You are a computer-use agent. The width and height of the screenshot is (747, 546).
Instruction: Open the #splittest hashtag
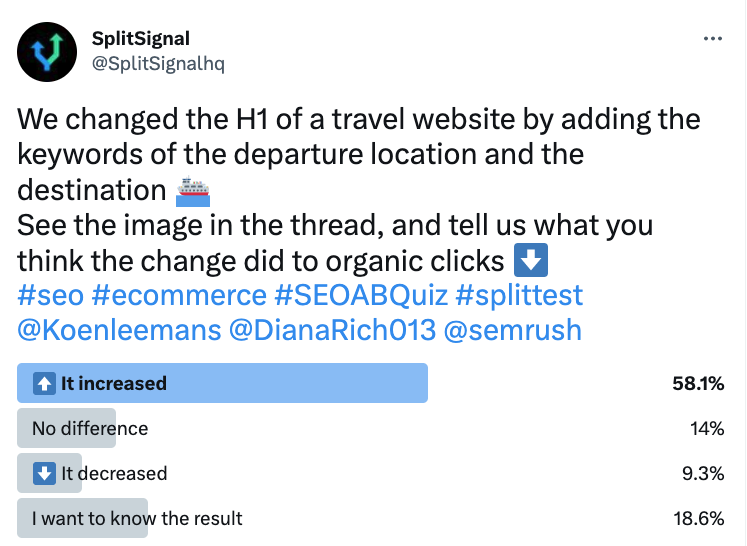coord(519,295)
